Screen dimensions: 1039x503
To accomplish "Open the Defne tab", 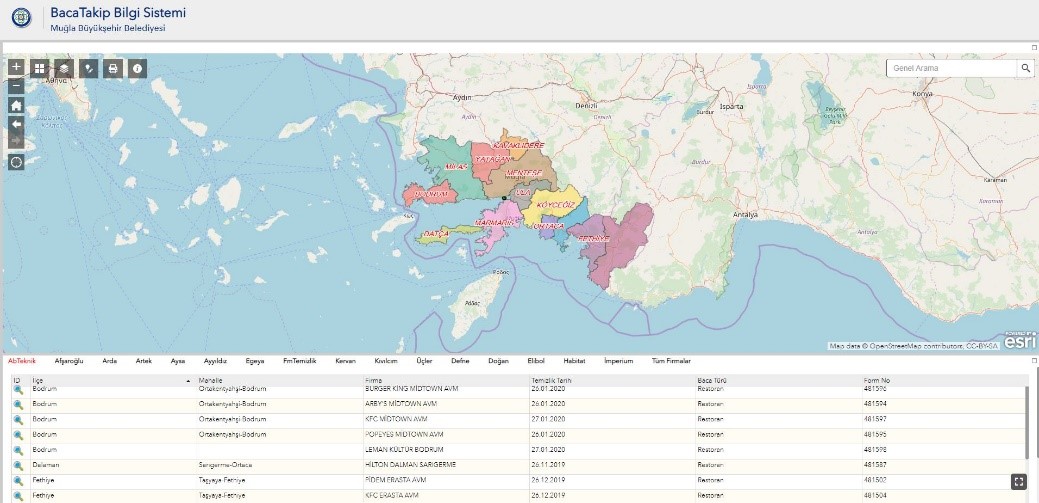I will [x=460, y=361].
